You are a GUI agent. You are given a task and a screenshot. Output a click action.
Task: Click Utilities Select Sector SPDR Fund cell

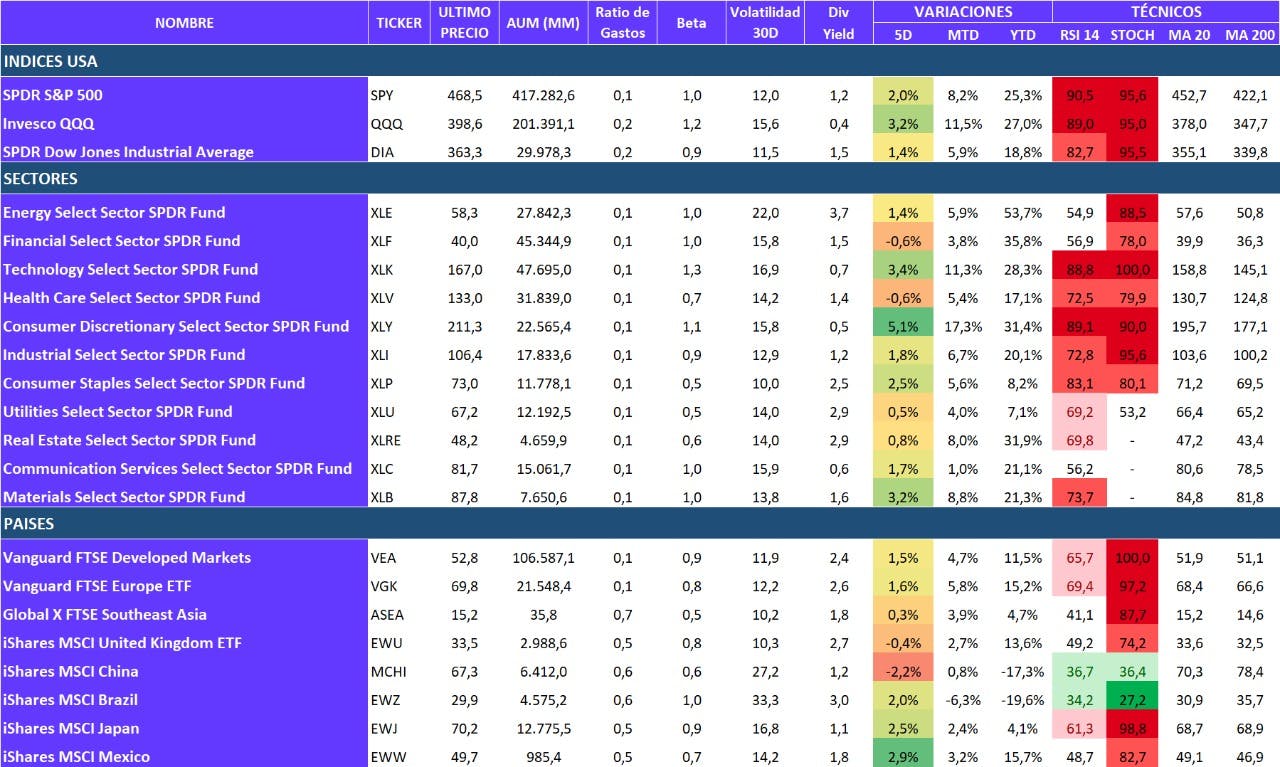[184, 412]
